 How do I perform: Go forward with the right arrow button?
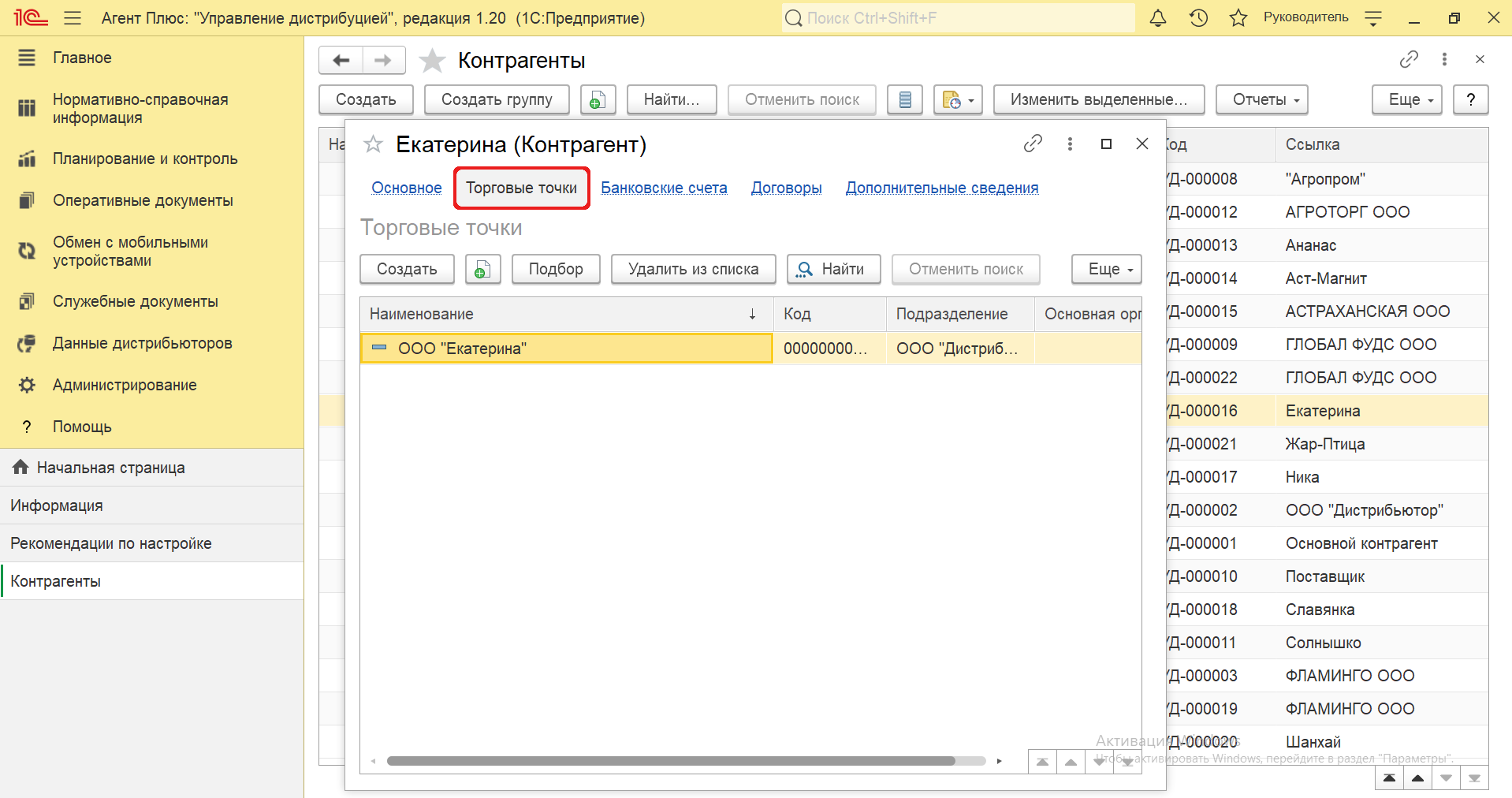click(x=383, y=60)
